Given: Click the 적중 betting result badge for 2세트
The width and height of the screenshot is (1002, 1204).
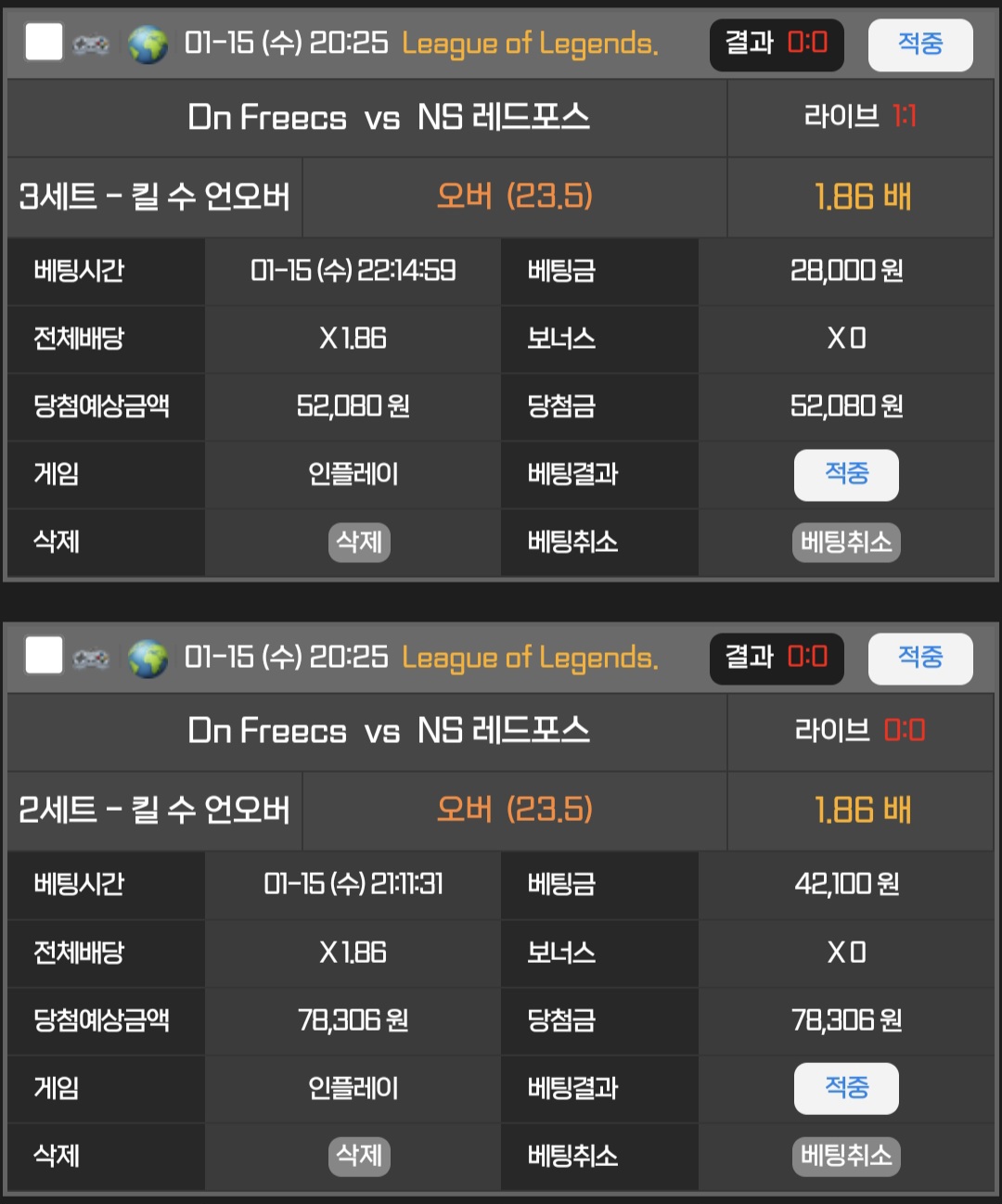Looking at the screenshot, I should 845,1088.
